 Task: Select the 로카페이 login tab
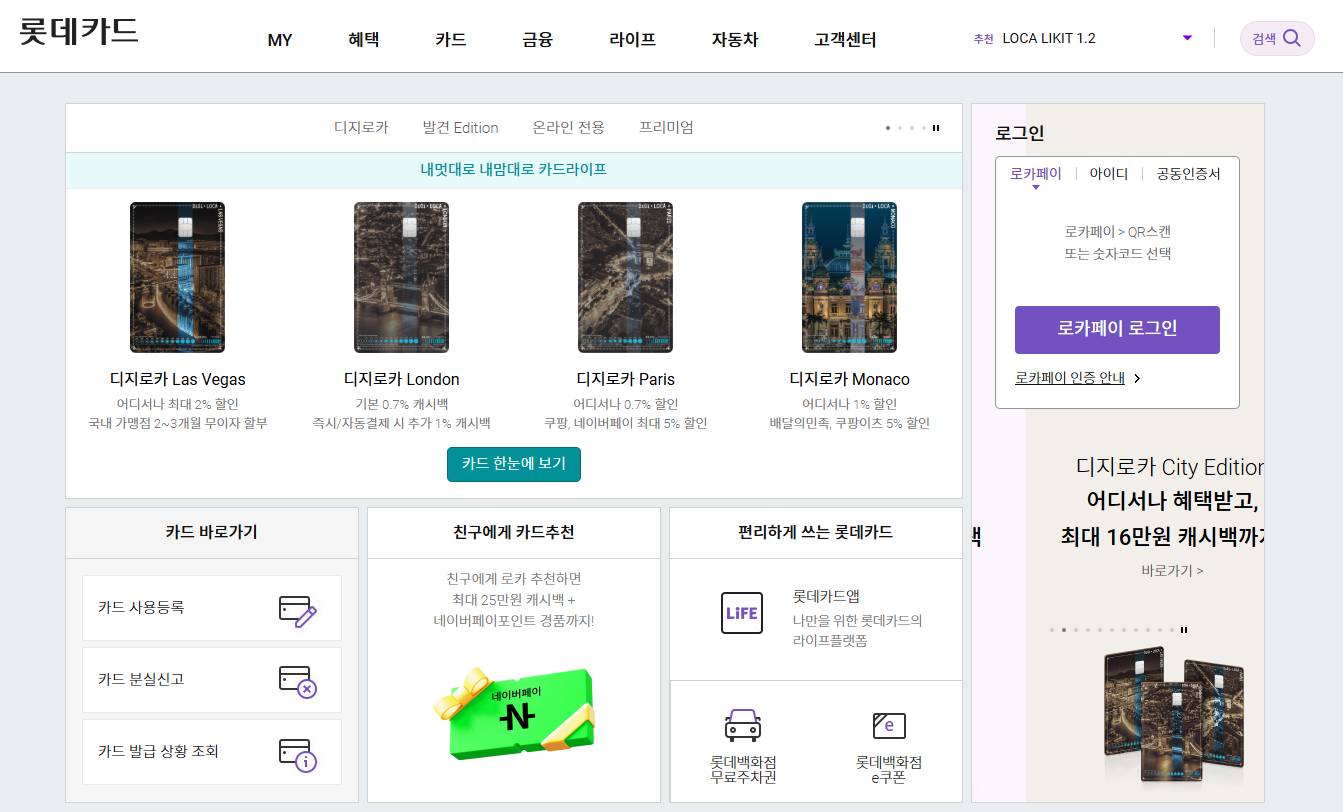tap(1036, 174)
